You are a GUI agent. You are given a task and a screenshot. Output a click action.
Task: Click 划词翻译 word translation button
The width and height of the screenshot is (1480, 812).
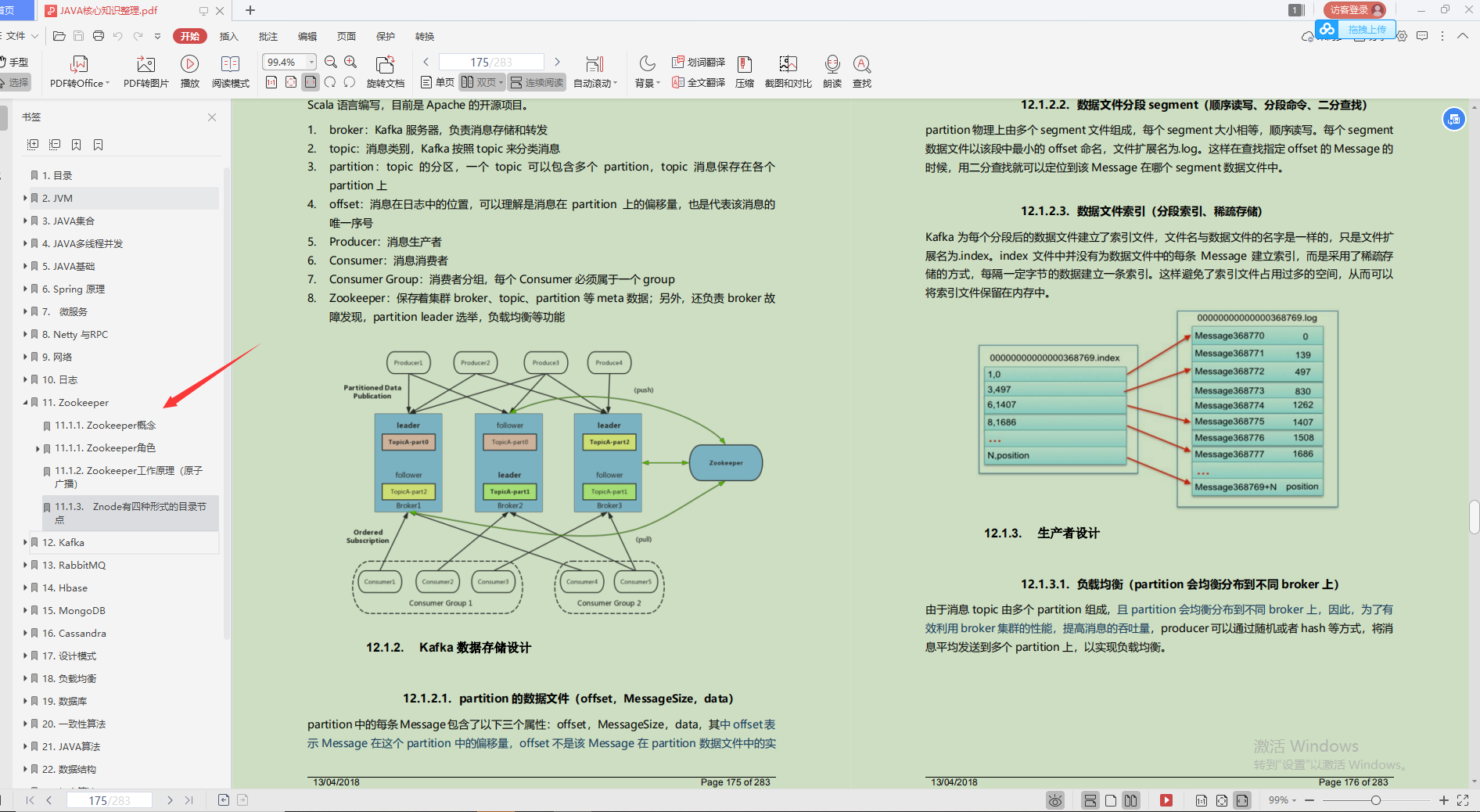coord(699,62)
